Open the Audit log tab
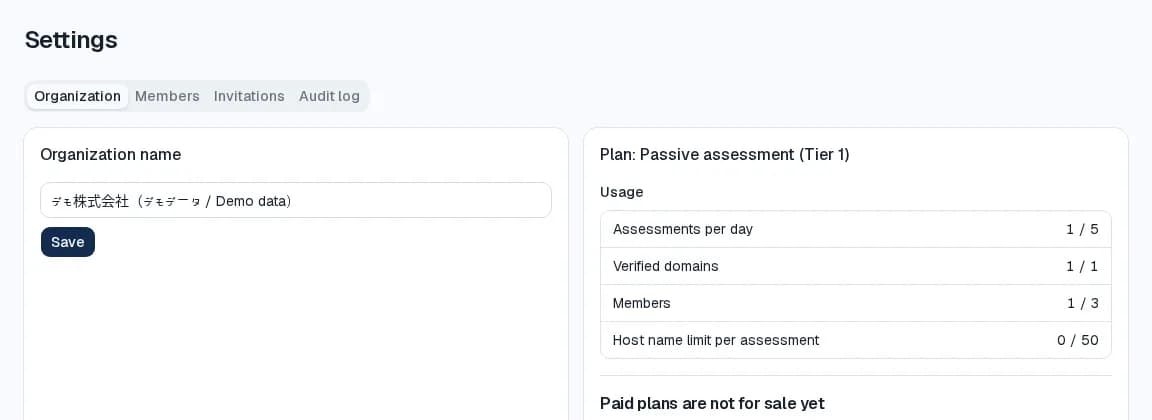 point(329,96)
